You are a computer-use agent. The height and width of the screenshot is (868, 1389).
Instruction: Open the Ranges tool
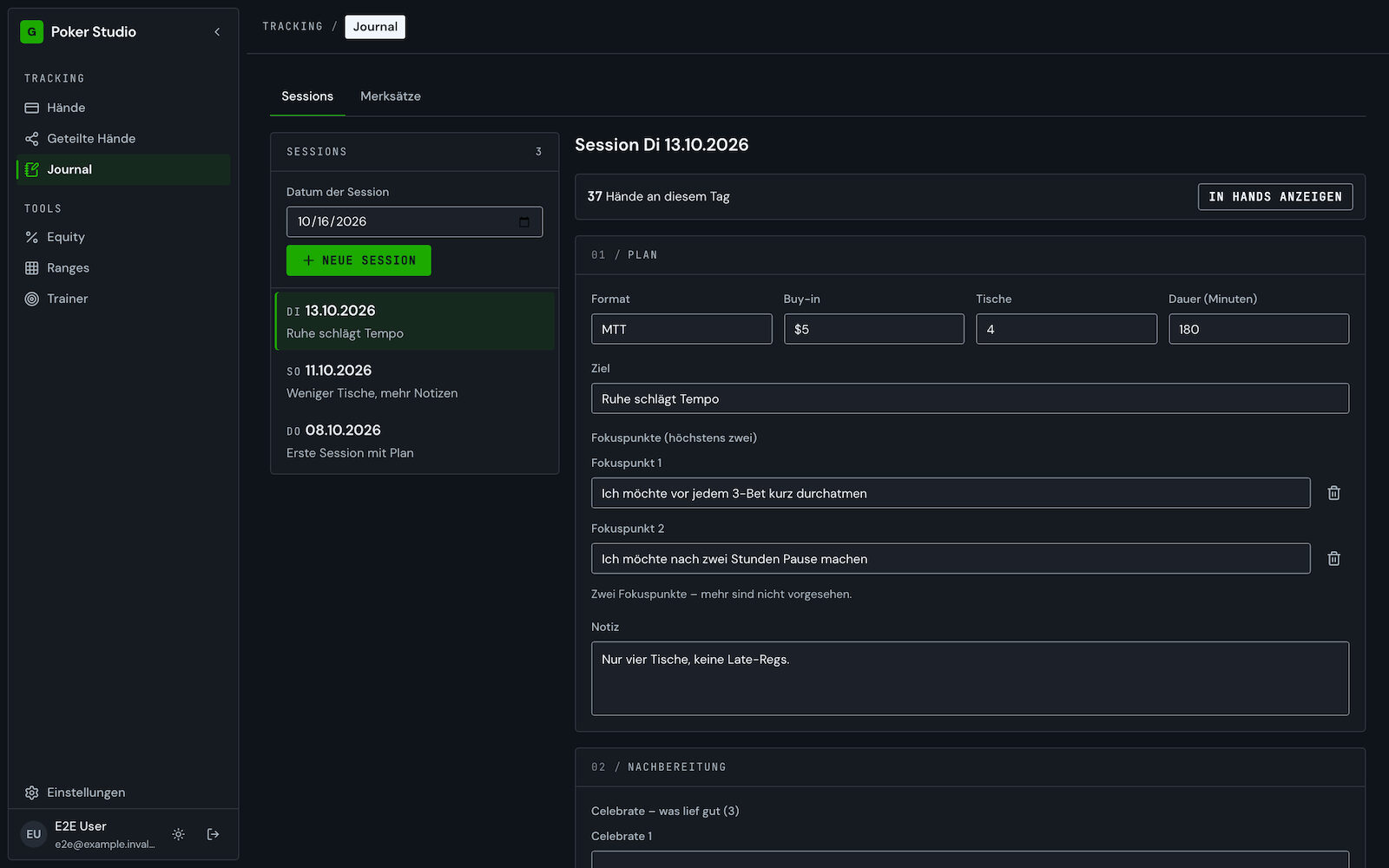(x=123, y=268)
